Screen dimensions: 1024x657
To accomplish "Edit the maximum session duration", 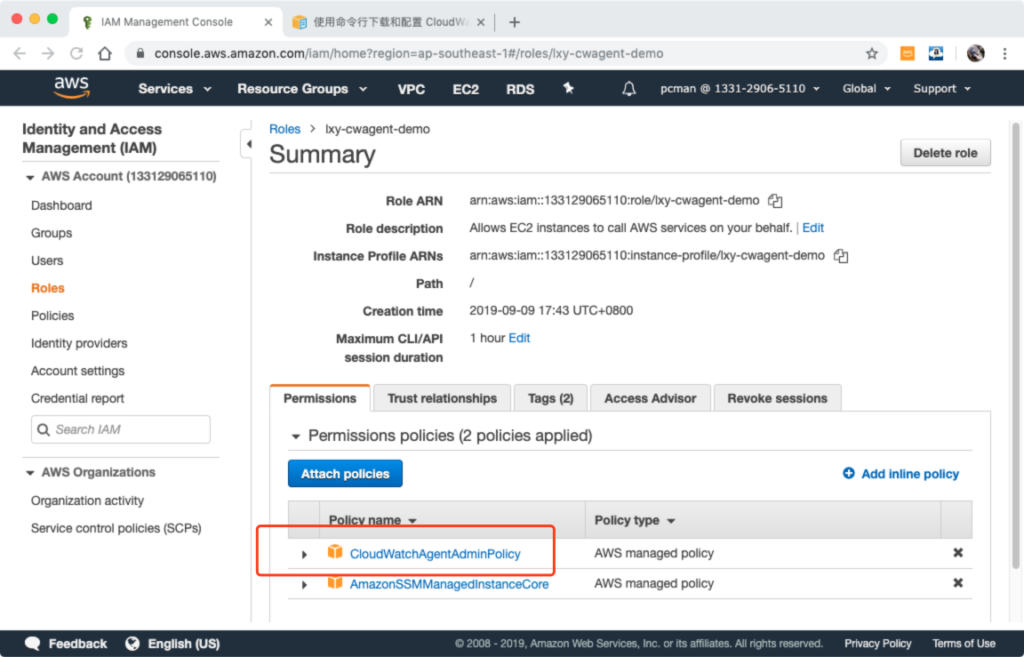I will click(x=519, y=338).
